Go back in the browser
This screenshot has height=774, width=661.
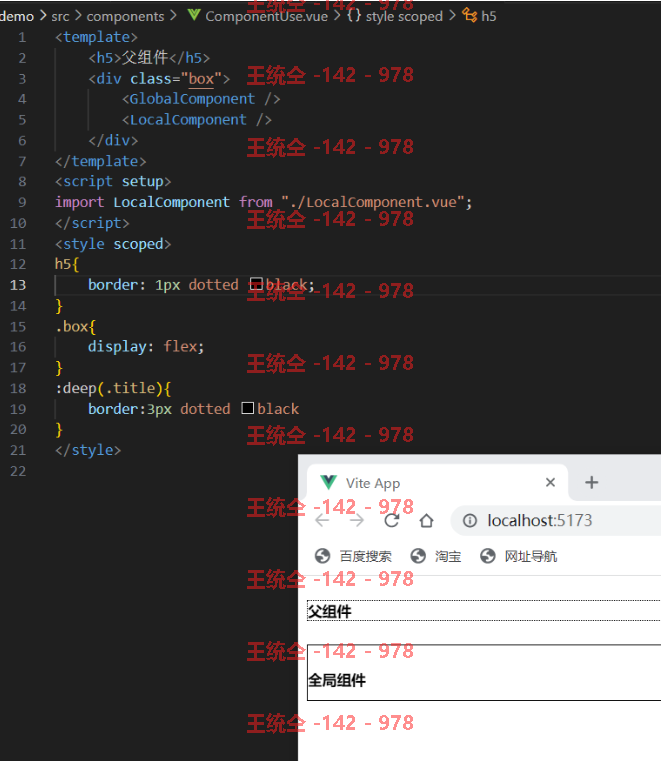[x=322, y=520]
